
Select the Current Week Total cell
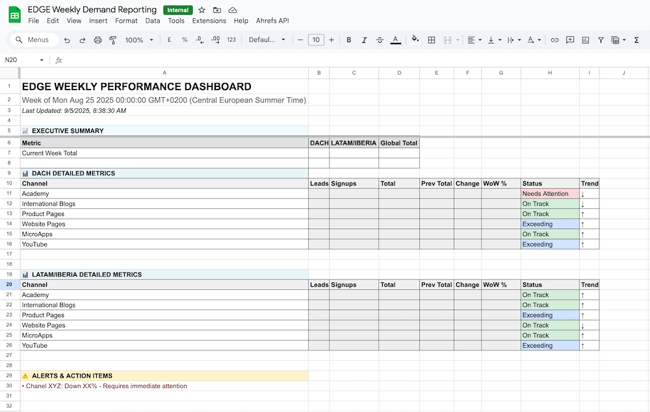pyautogui.click(x=164, y=153)
